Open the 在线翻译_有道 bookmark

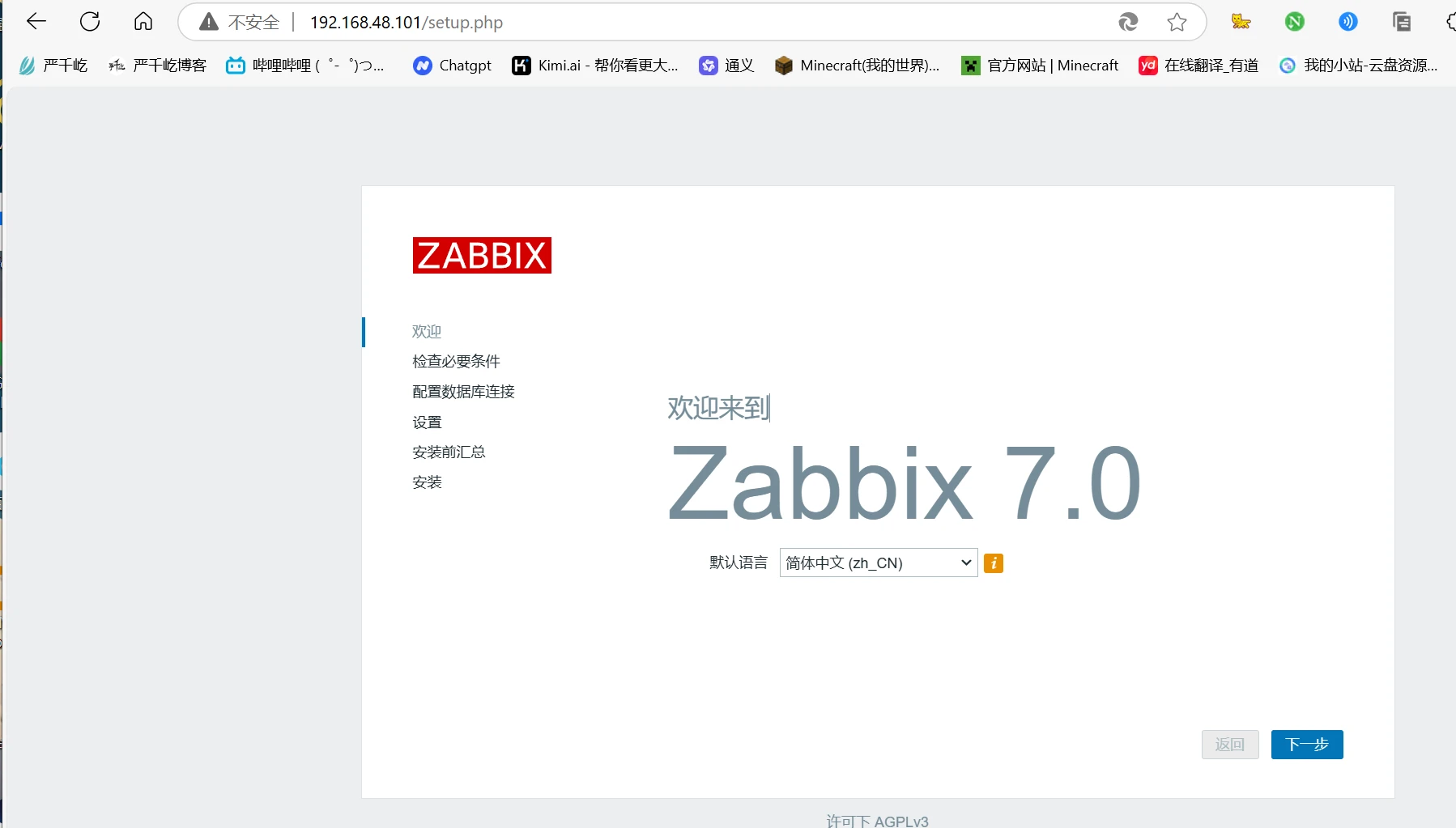(1198, 66)
